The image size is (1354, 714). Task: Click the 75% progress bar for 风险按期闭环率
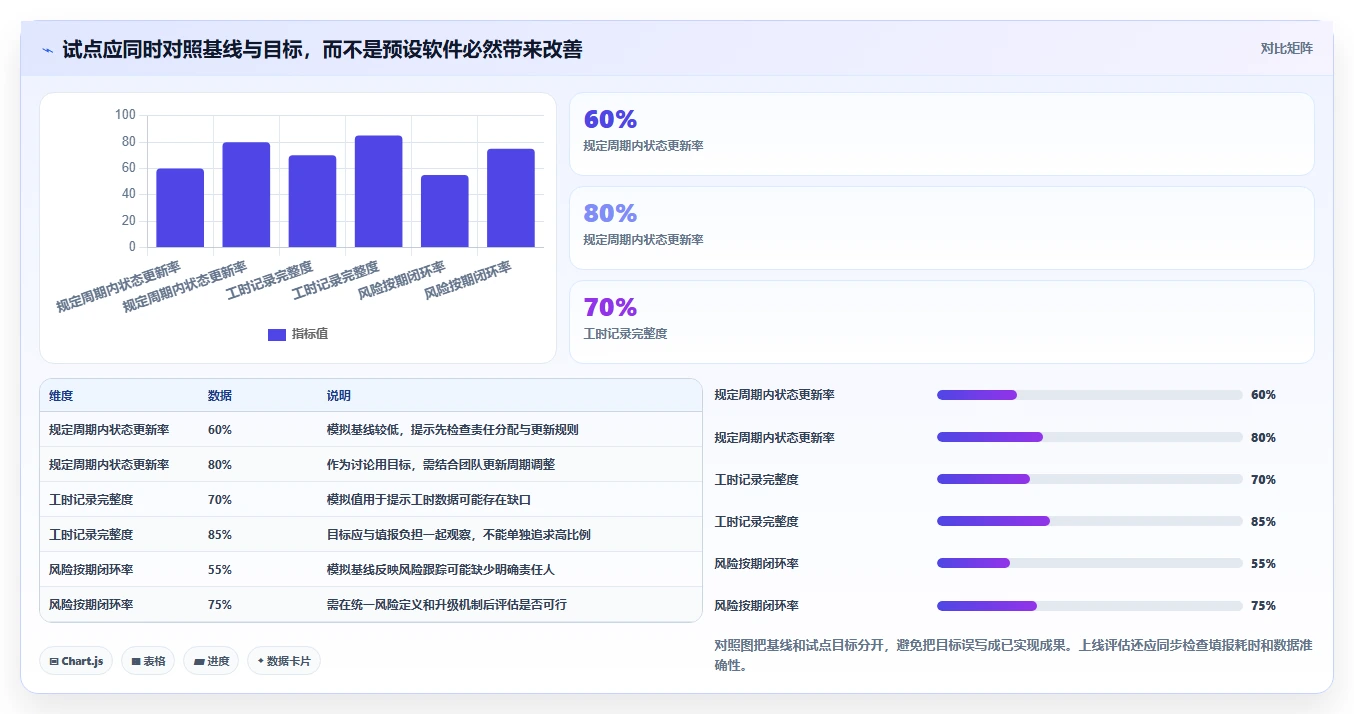click(1090, 605)
